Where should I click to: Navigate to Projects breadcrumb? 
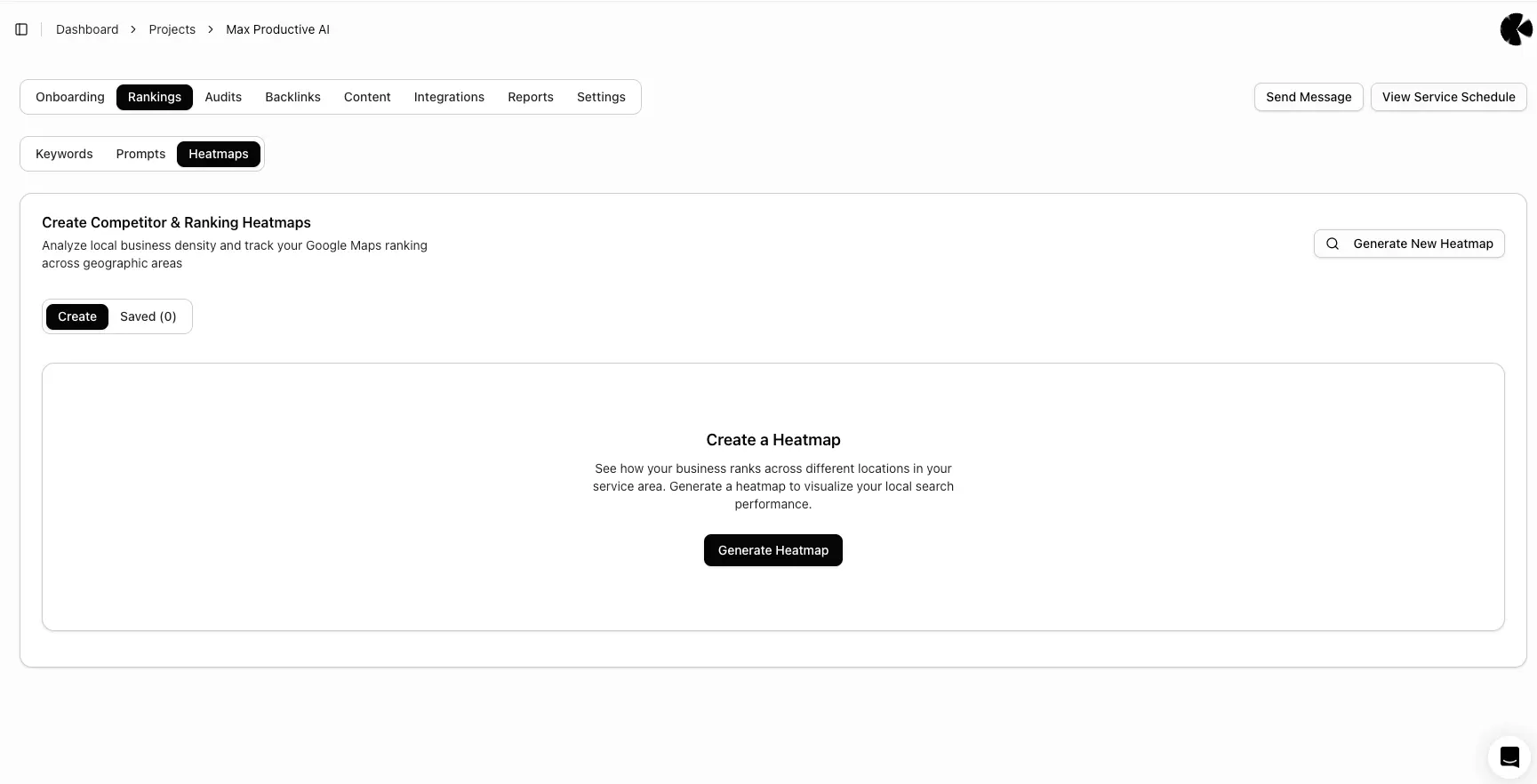[x=172, y=29]
